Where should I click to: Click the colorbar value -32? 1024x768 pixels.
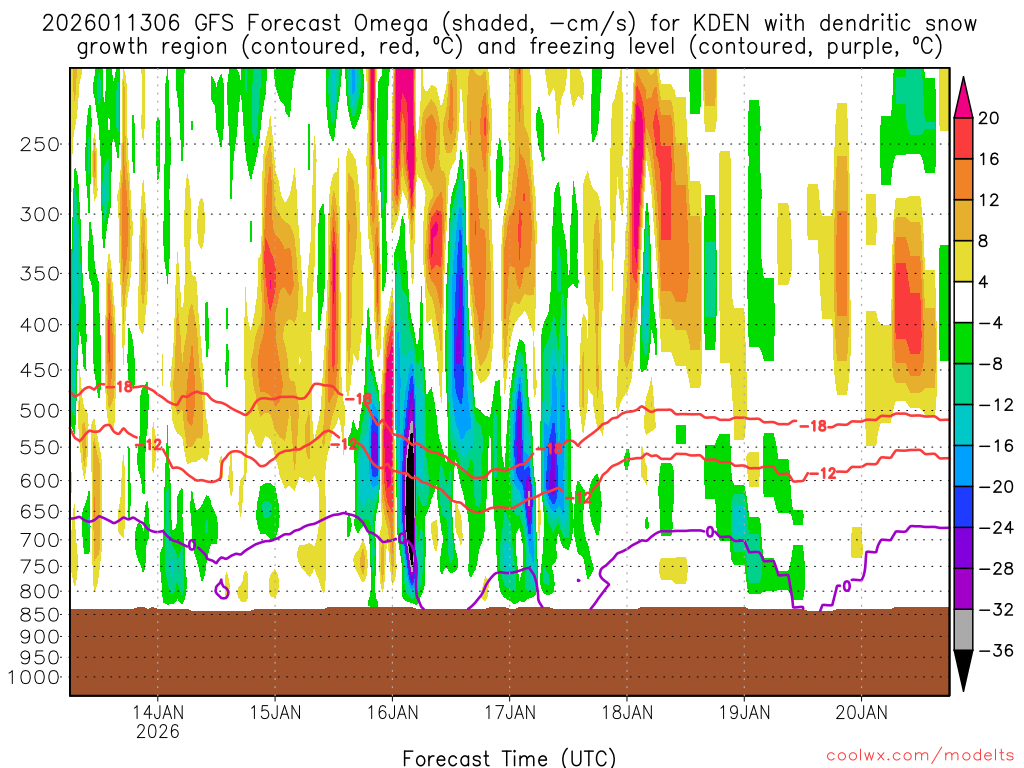(x=995, y=610)
